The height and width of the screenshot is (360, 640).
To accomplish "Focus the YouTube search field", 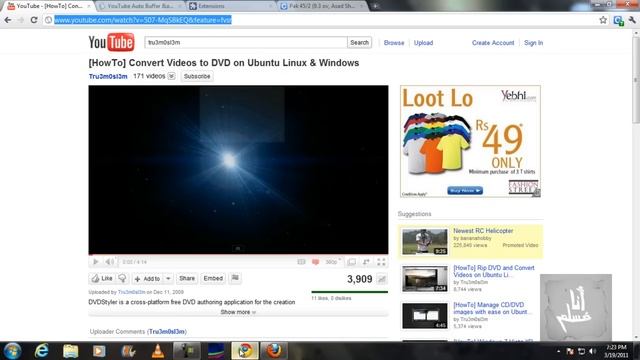I will 246,42.
